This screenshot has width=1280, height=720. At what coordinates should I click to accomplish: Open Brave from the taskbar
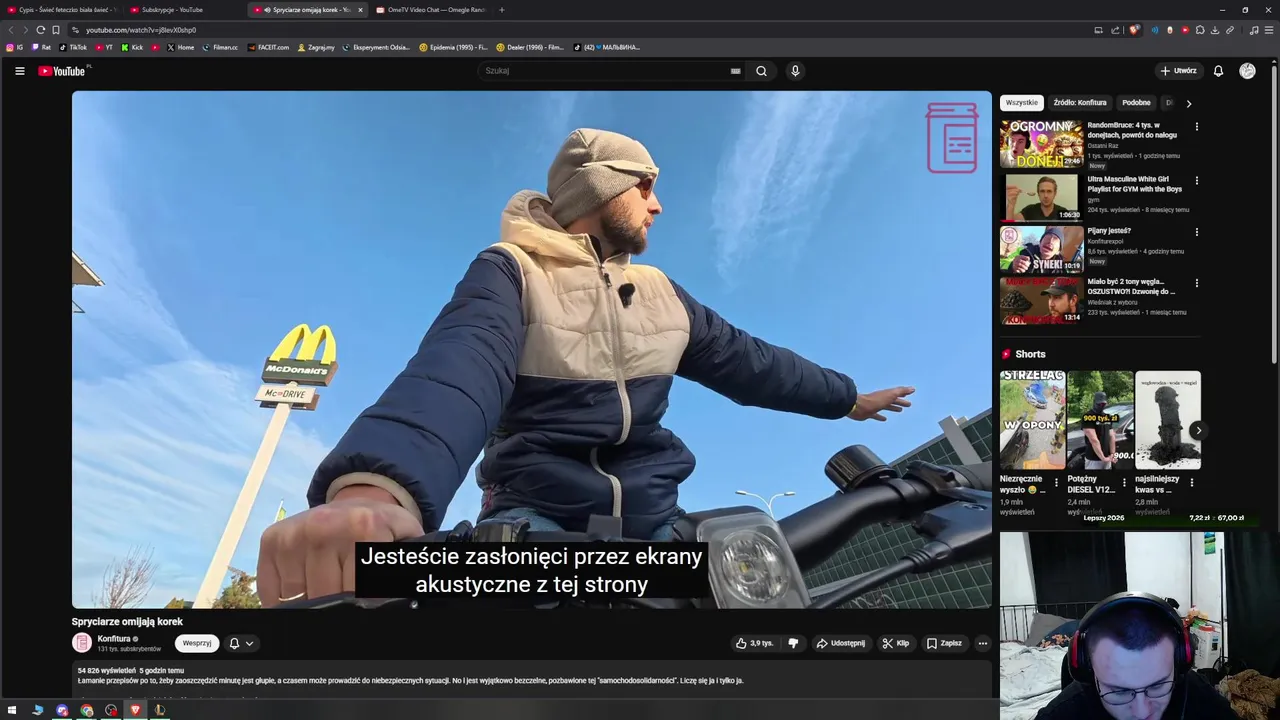(135, 710)
